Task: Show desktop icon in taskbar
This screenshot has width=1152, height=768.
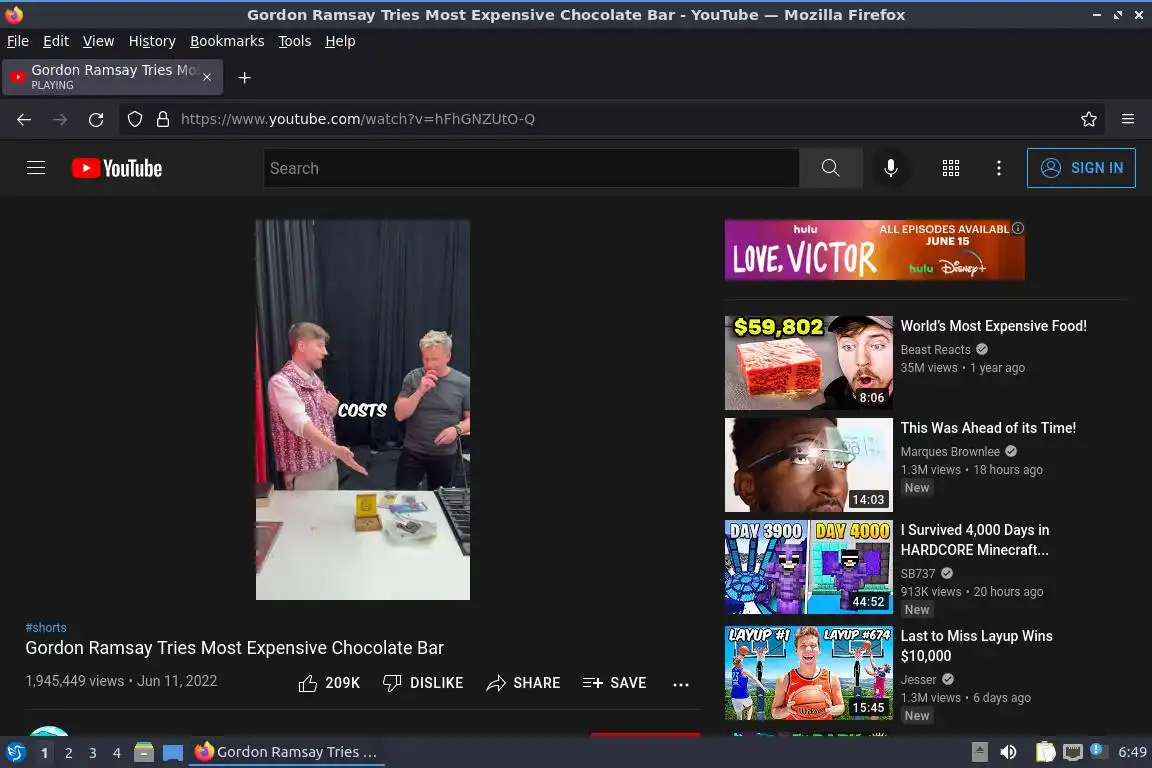Action: (x=173, y=753)
